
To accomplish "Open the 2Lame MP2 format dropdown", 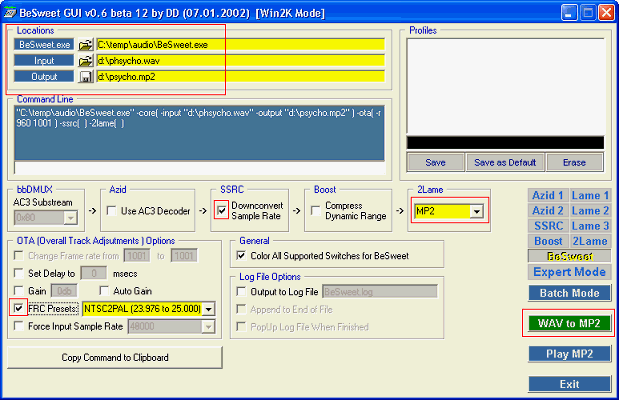I will pyautogui.click(x=476, y=211).
